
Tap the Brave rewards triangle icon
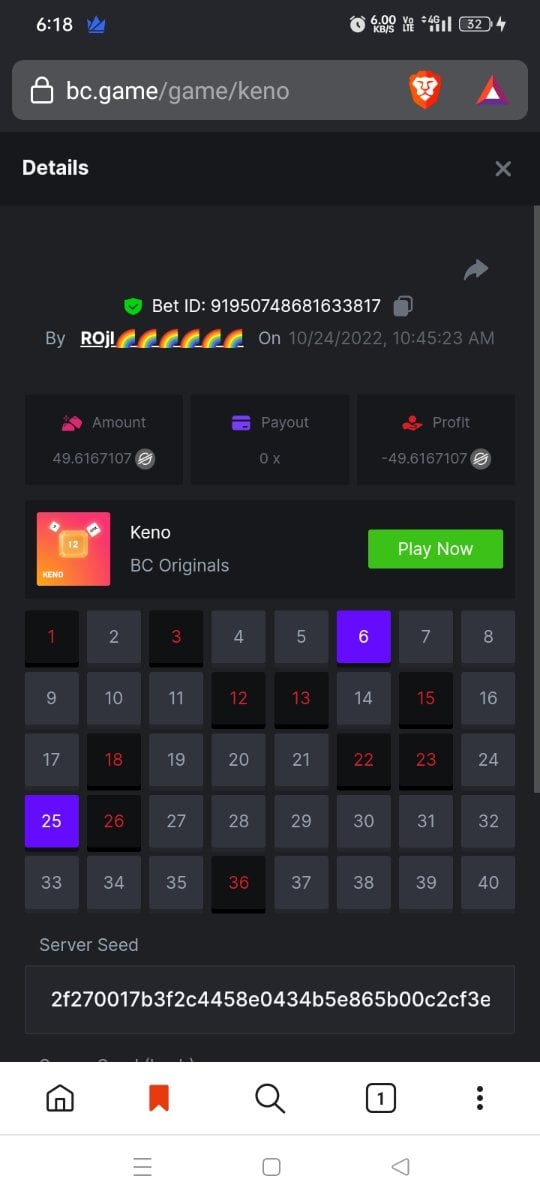[492, 92]
